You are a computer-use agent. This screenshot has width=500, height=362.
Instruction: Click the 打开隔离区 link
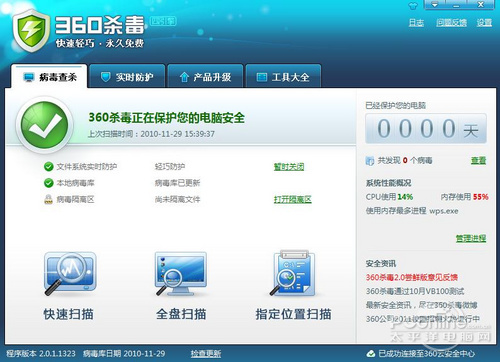[x=293, y=199]
